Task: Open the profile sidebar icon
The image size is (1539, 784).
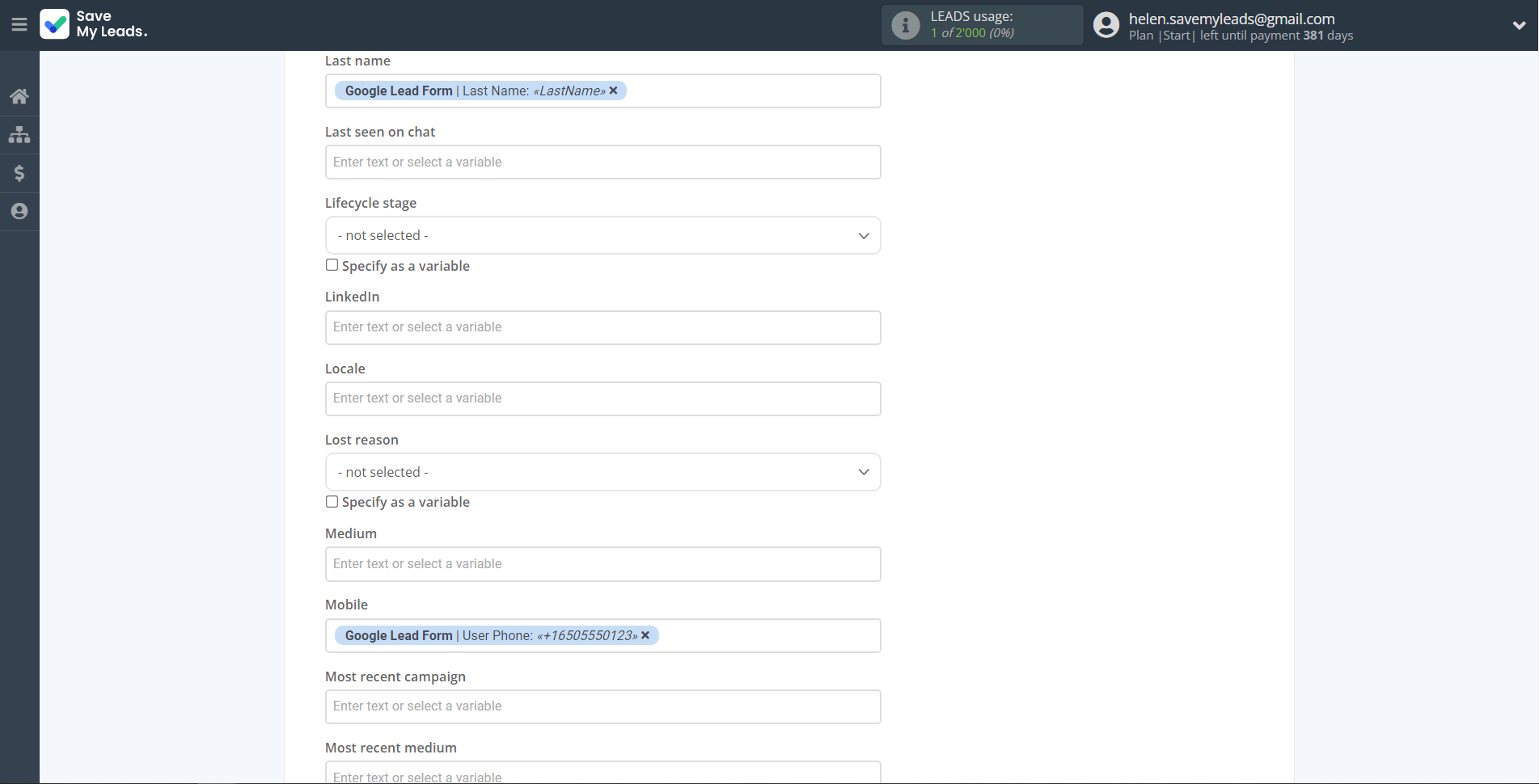Action: tap(19, 211)
